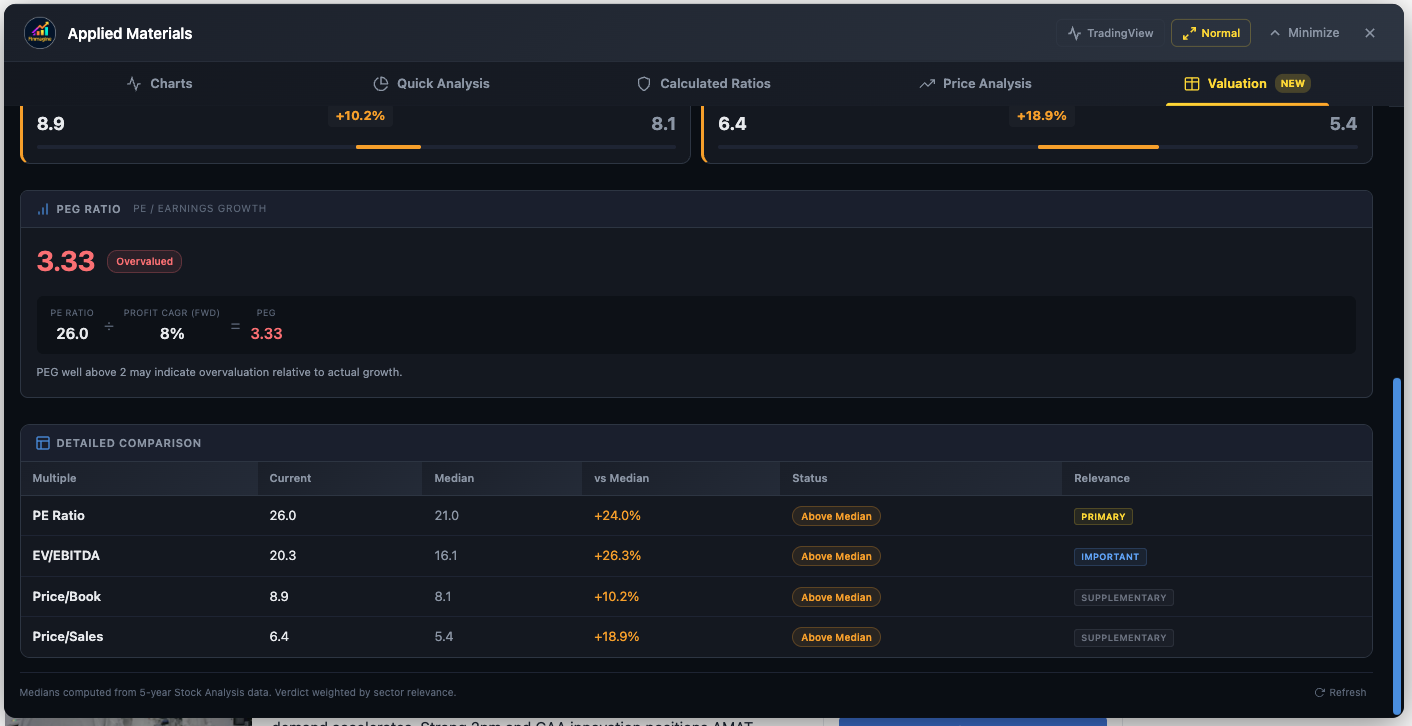This screenshot has height=726, width=1412.
Task: Expand the TradingView chart option
Action: tap(1109, 32)
